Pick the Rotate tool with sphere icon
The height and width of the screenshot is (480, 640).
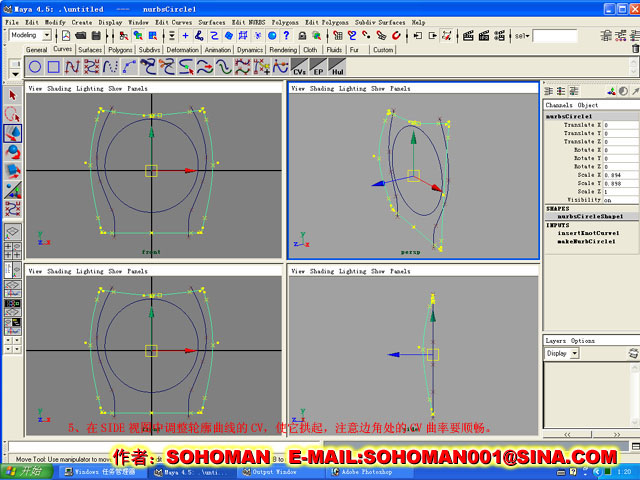click(x=12, y=152)
